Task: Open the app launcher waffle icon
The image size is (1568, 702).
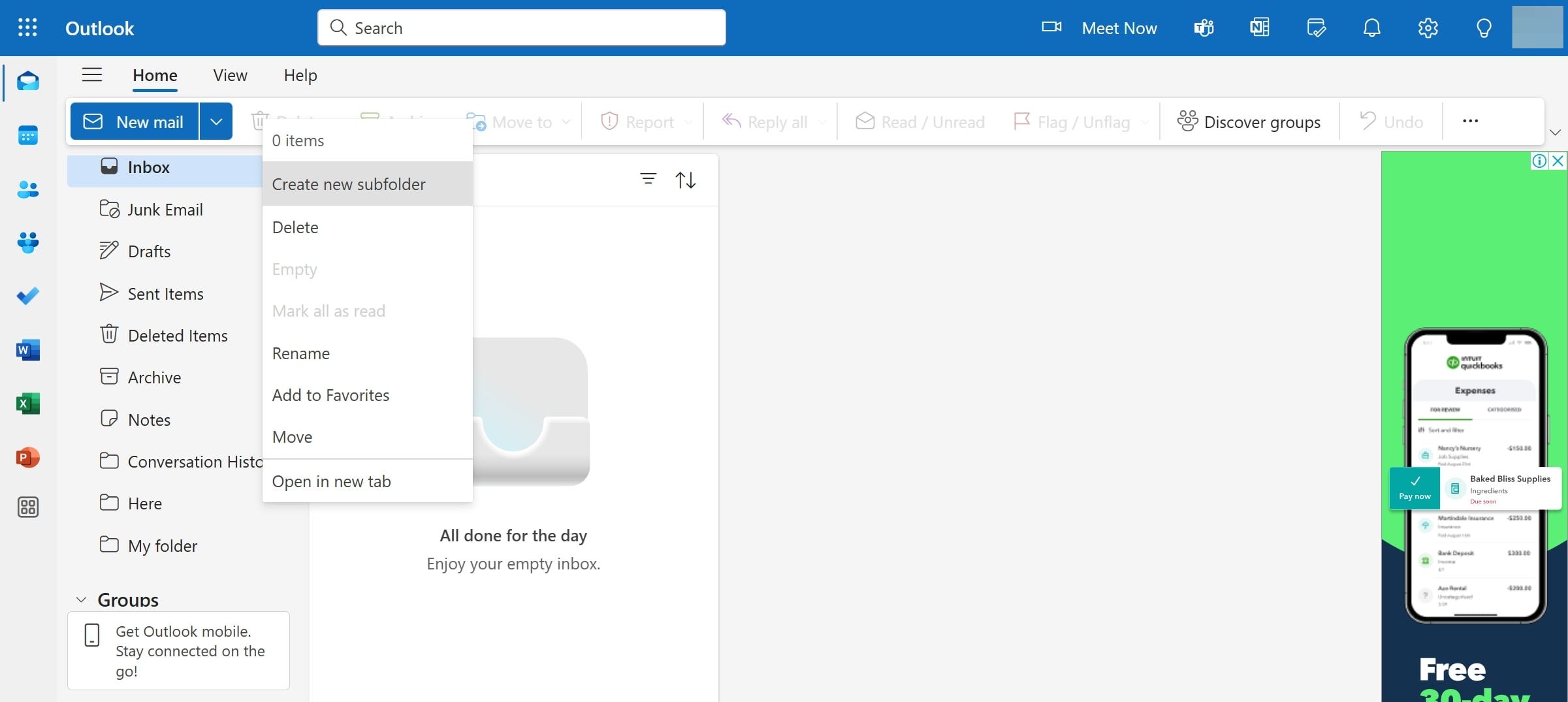Action: [x=27, y=27]
